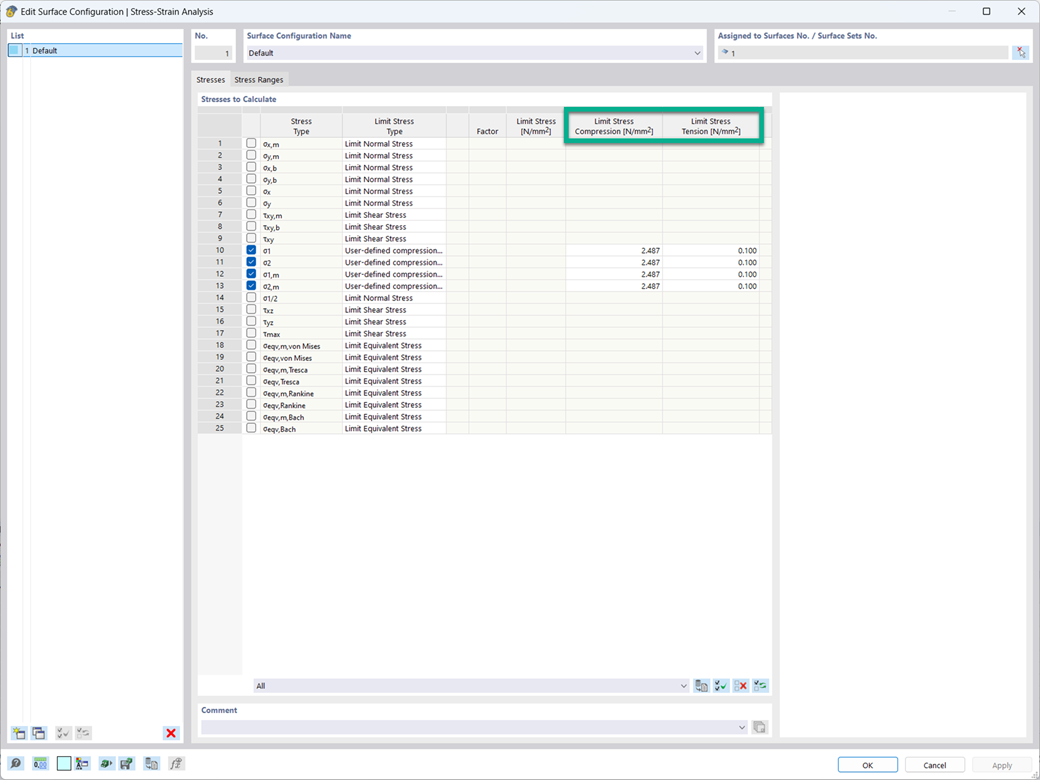This screenshot has width=1040, height=780.
Task: Click the Limit Stress Tension column header
Action: (x=710, y=126)
